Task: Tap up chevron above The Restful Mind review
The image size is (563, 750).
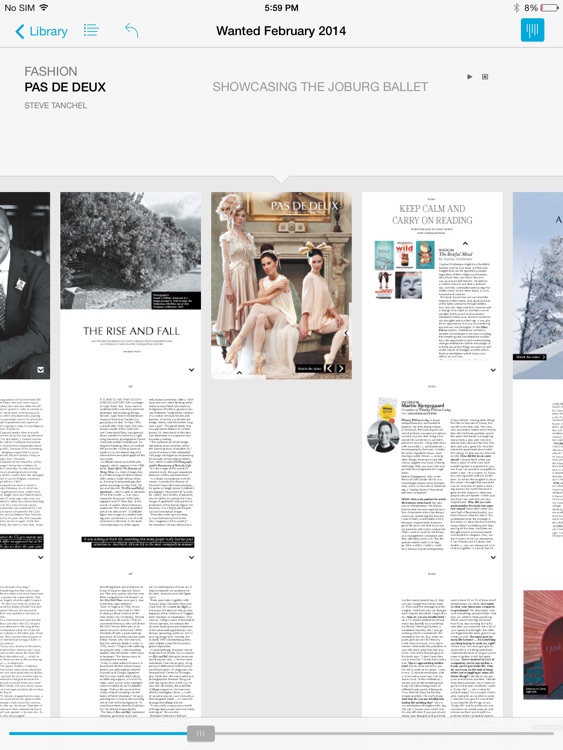Action: (x=465, y=243)
